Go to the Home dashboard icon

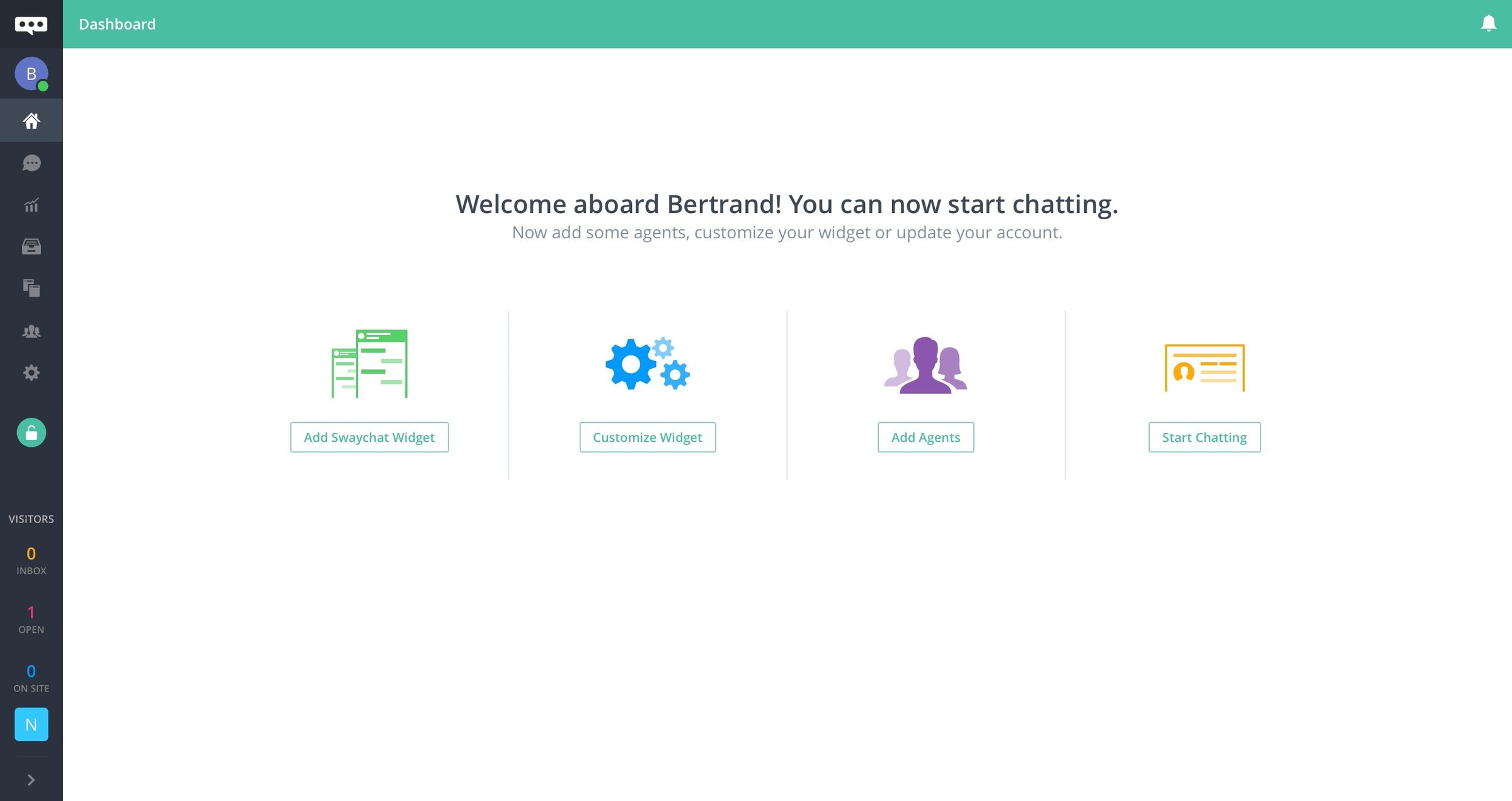[31, 120]
